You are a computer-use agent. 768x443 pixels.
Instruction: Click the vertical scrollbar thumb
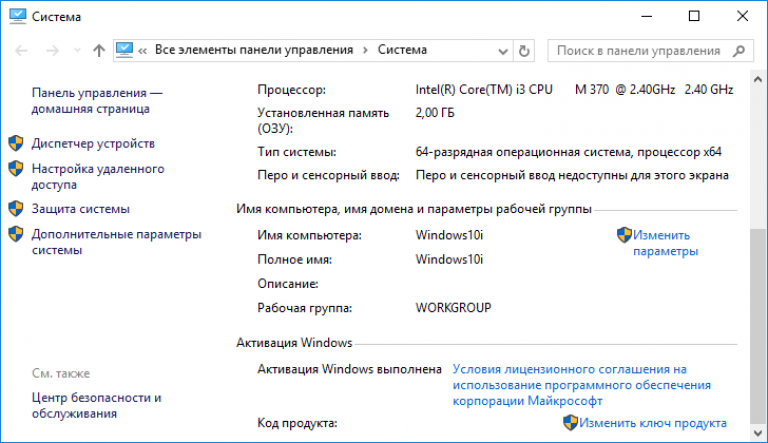(x=758, y=326)
